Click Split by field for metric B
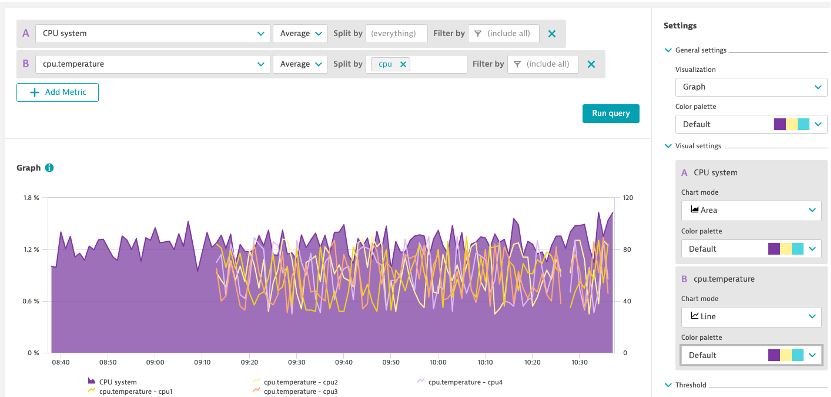 click(x=416, y=64)
